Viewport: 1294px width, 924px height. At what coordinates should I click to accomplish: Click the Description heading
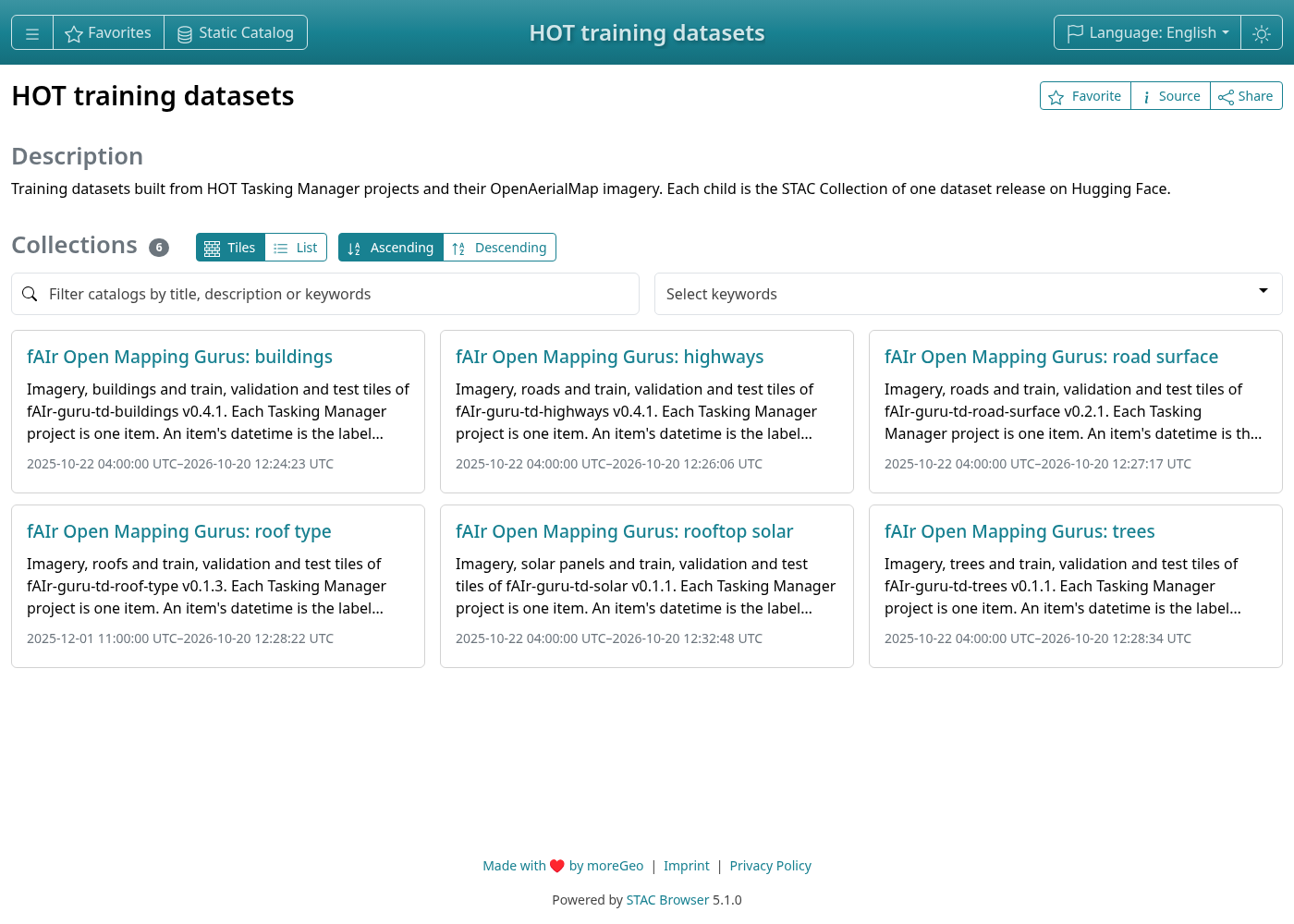(78, 156)
